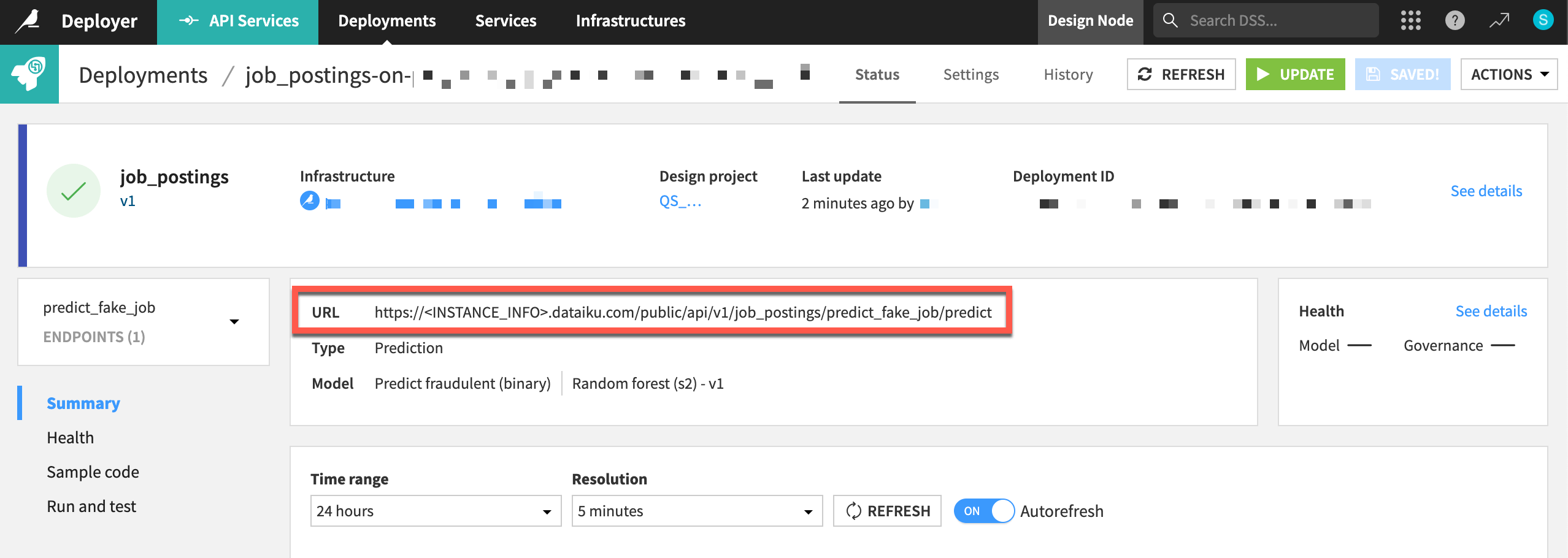Screen dimensions: 1568x558
Task: Switch to the Settings tab
Action: [x=970, y=74]
